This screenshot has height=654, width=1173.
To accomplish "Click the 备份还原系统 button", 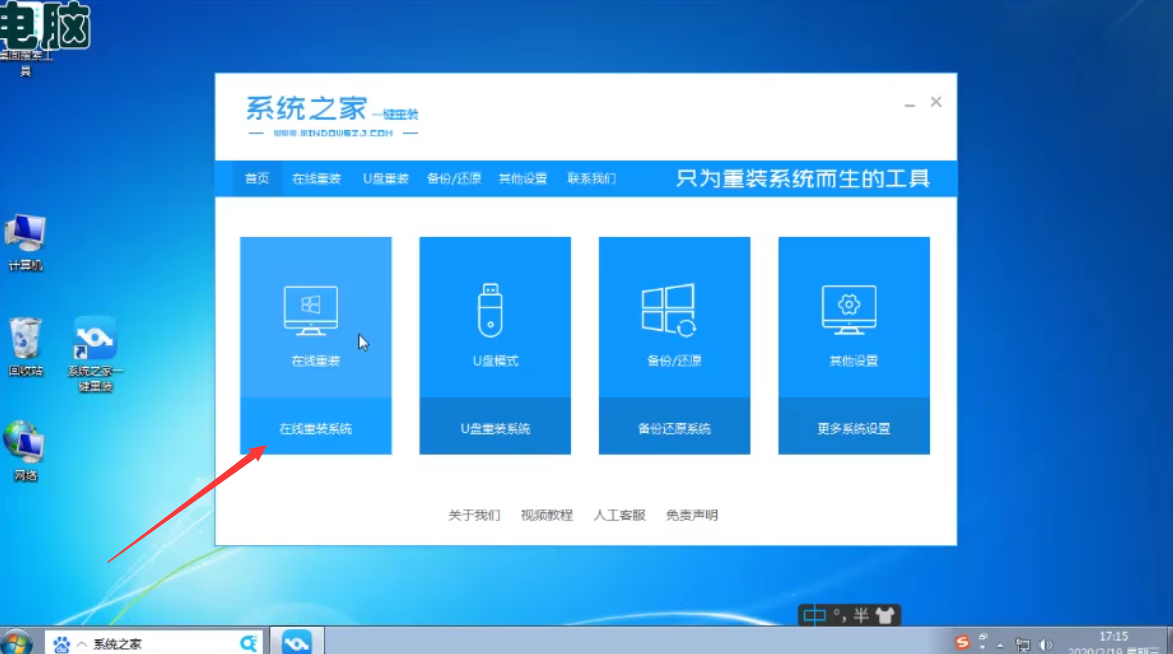I will pyautogui.click(x=674, y=427).
